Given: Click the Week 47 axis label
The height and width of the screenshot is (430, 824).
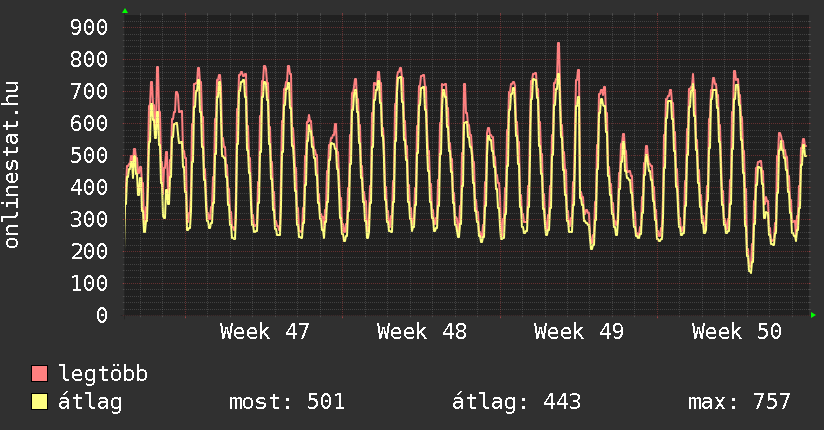Looking at the screenshot, I should click(265, 332).
